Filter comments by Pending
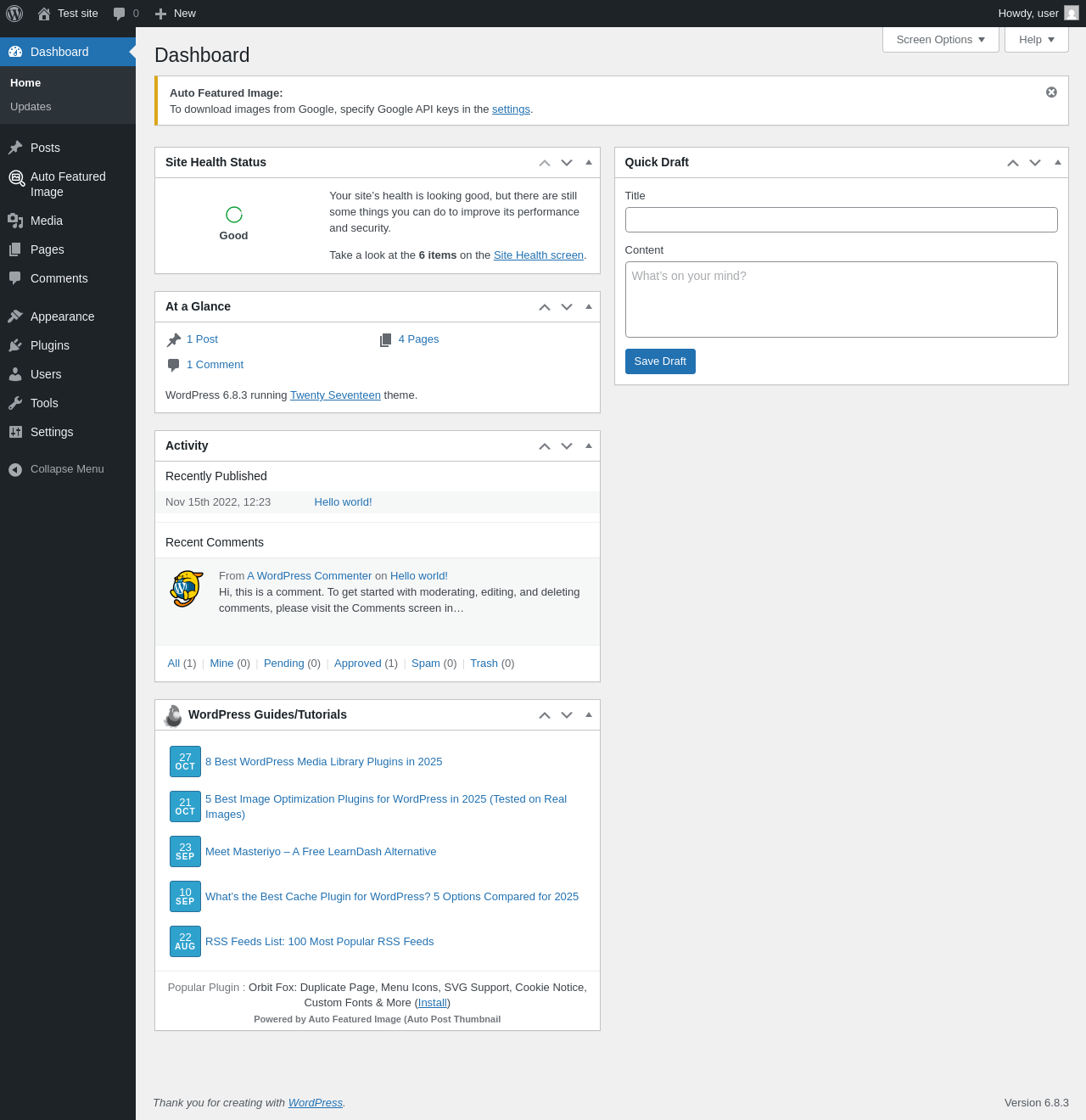Image resolution: width=1086 pixels, height=1120 pixels. click(283, 664)
